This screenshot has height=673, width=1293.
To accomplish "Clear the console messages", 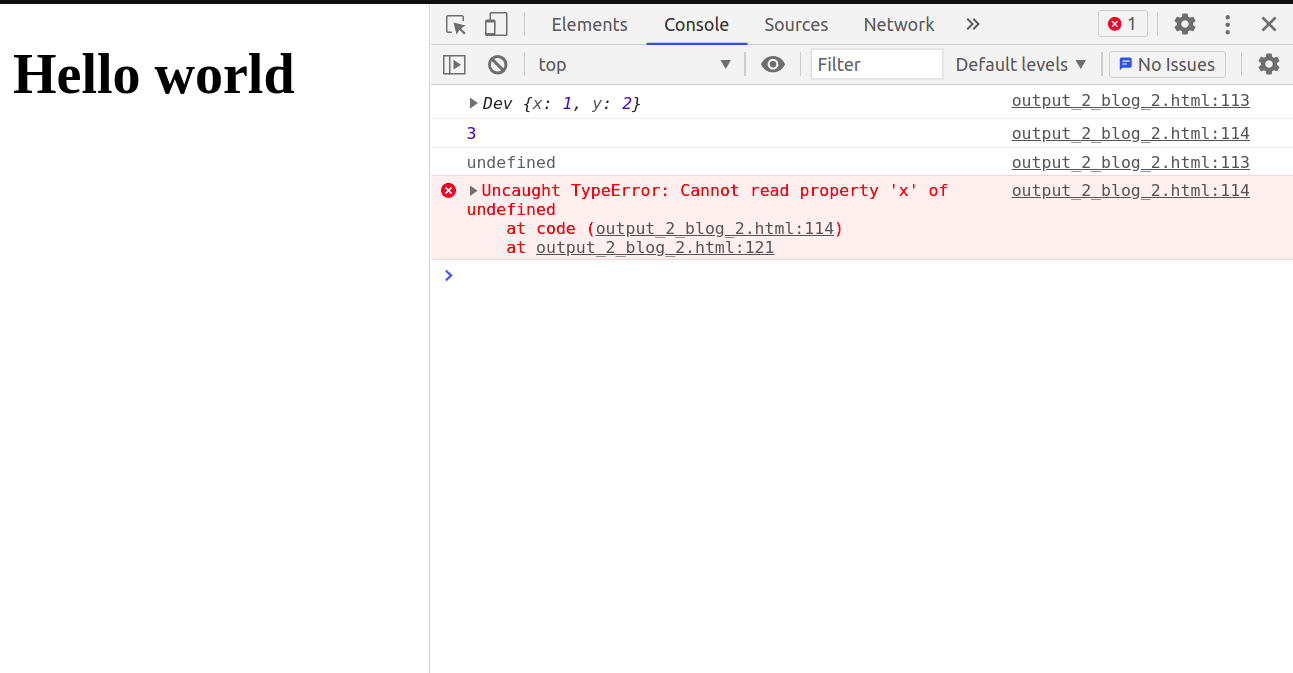I will (x=497, y=64).
